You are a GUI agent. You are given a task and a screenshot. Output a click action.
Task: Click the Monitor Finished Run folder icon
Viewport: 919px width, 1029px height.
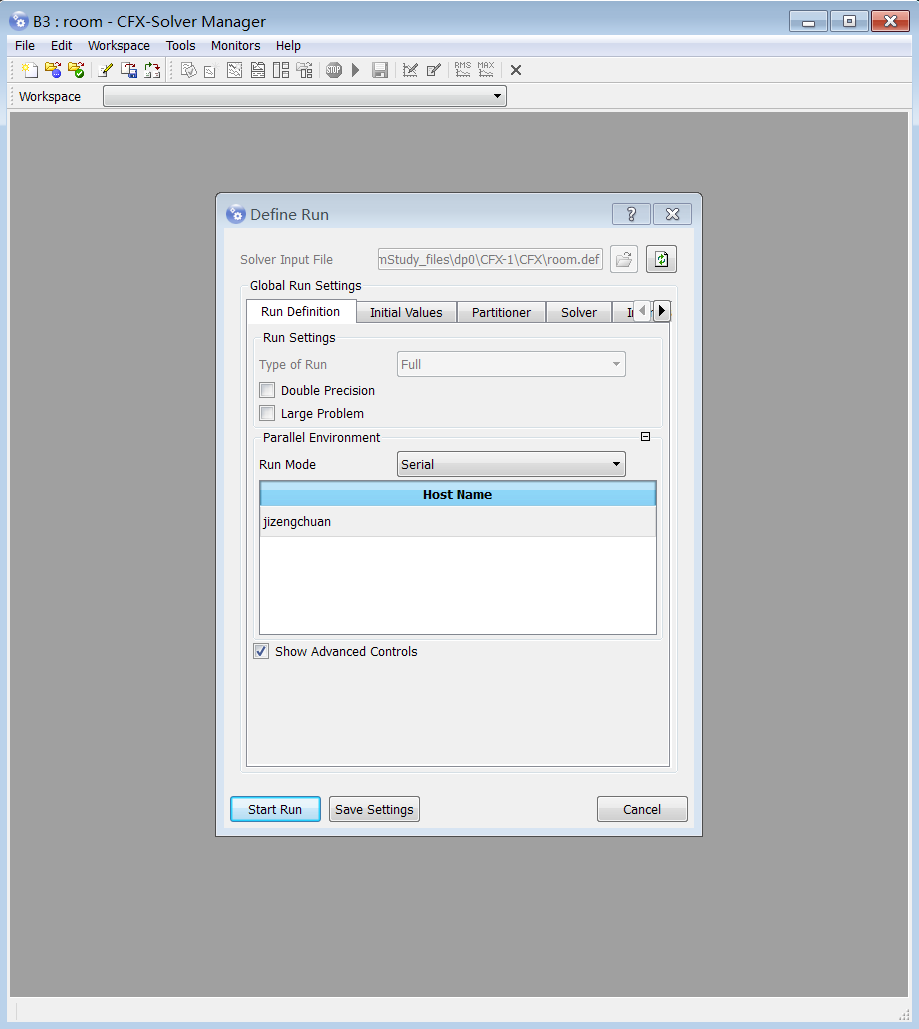click(x=76, y=70)
